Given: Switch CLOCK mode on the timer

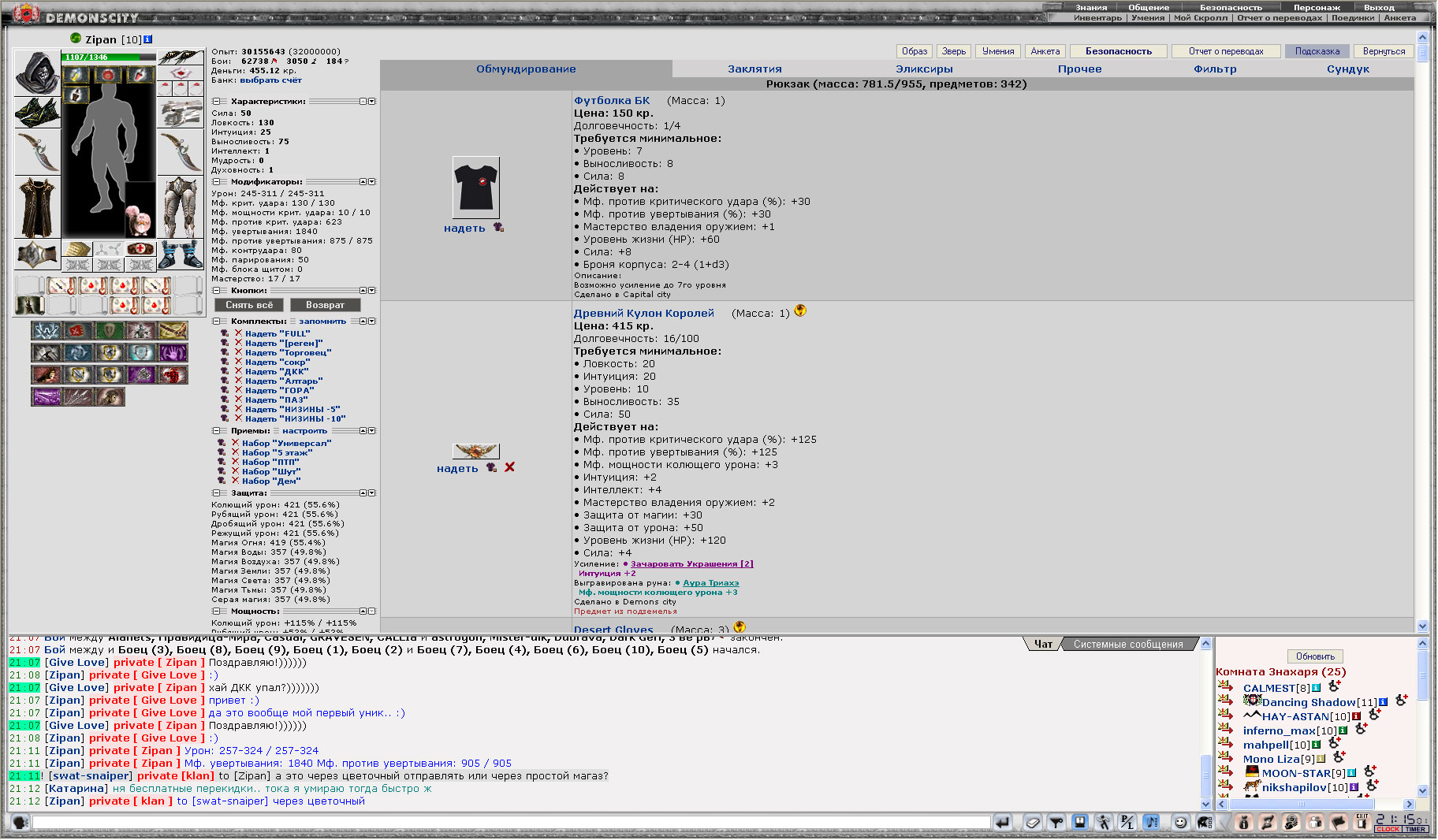Looking at the screenshot, I should pyautogui.click(x=1388, y=829).
